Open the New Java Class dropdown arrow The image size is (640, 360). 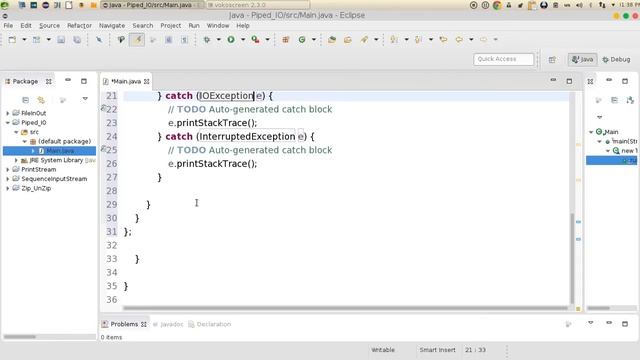314,40
